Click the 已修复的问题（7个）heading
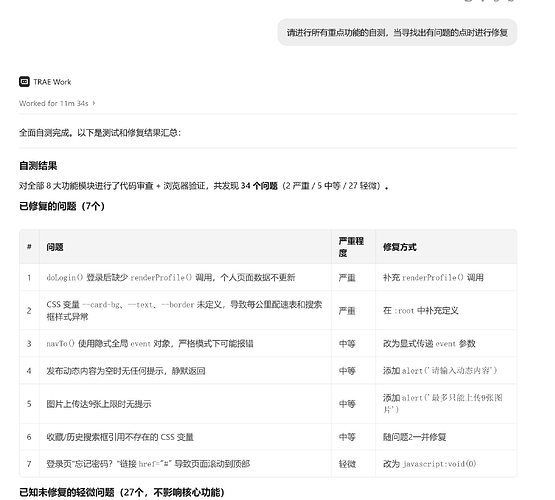 [x=62, y=206]
